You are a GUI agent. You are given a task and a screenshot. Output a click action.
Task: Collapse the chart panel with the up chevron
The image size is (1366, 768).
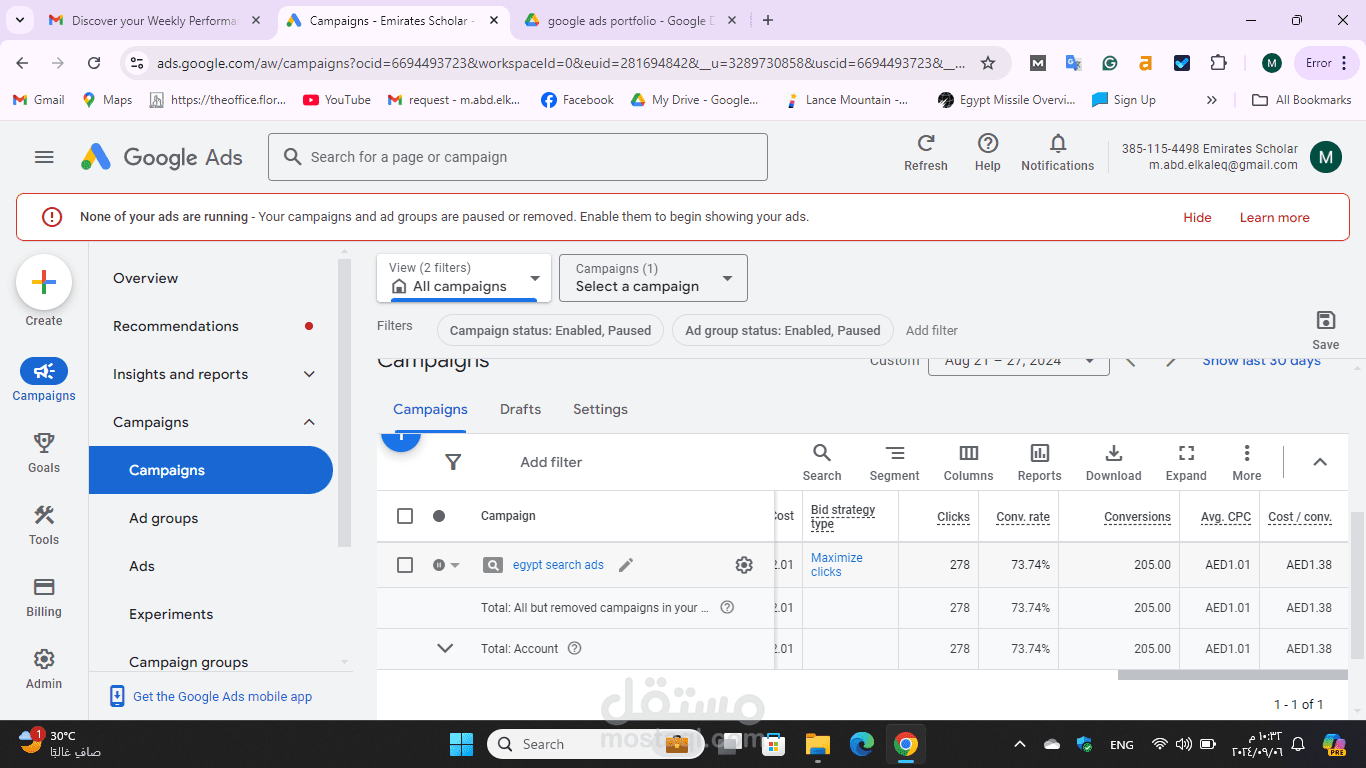point(1320,462)
